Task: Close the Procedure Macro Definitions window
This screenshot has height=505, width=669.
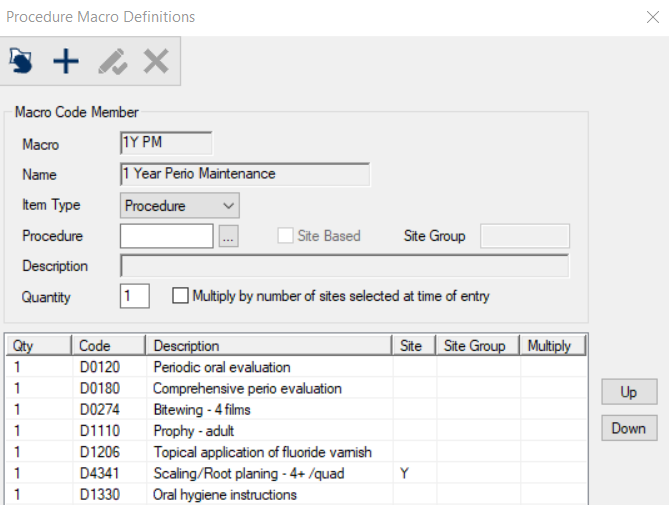Action: coord(653,17)
